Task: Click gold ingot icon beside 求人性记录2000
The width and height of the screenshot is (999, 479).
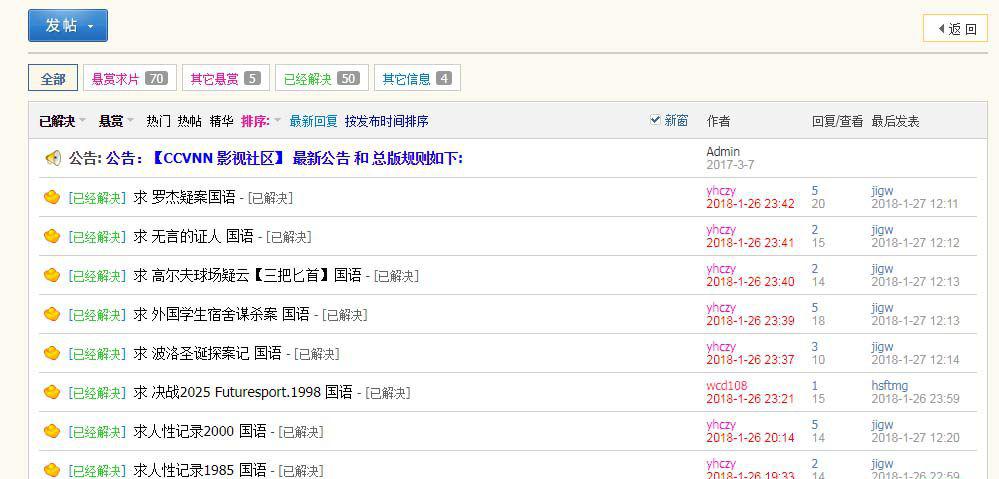Action: (52, 431)
